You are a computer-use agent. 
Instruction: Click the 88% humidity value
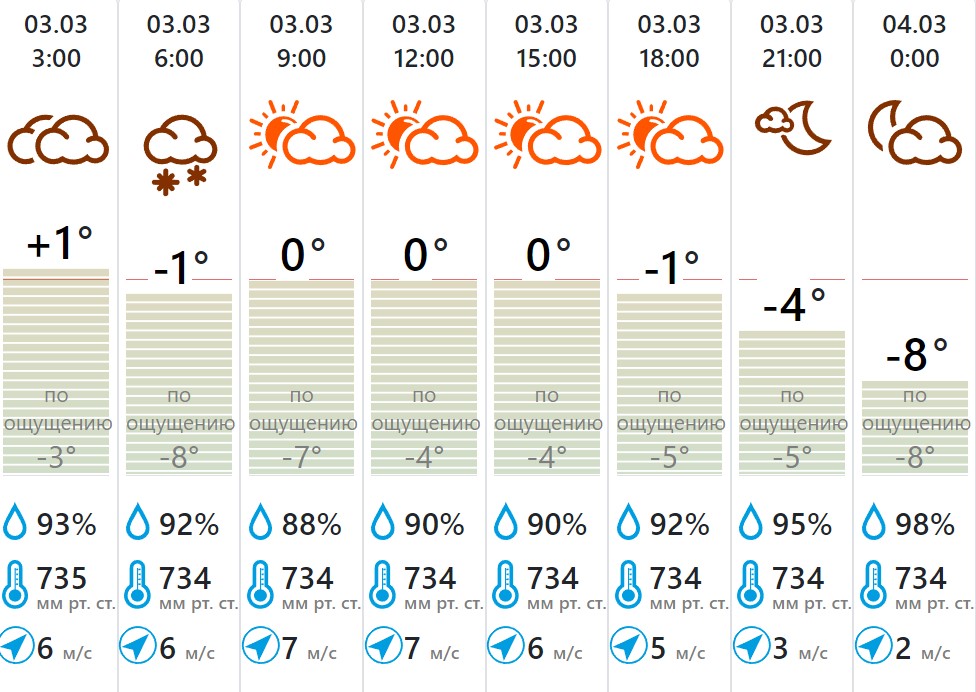coord(310,524)
